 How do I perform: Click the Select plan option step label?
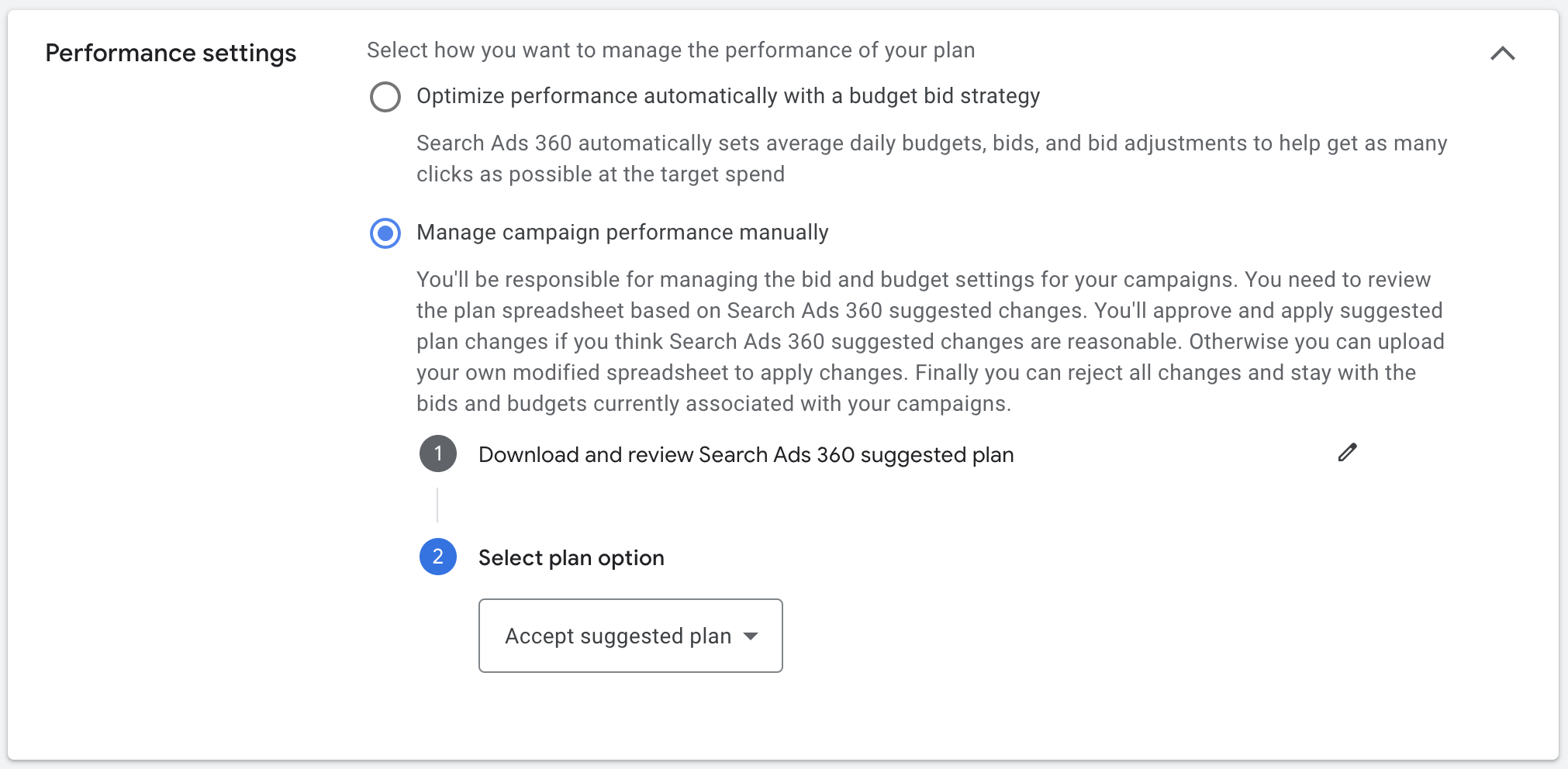[x=572, y=558]
